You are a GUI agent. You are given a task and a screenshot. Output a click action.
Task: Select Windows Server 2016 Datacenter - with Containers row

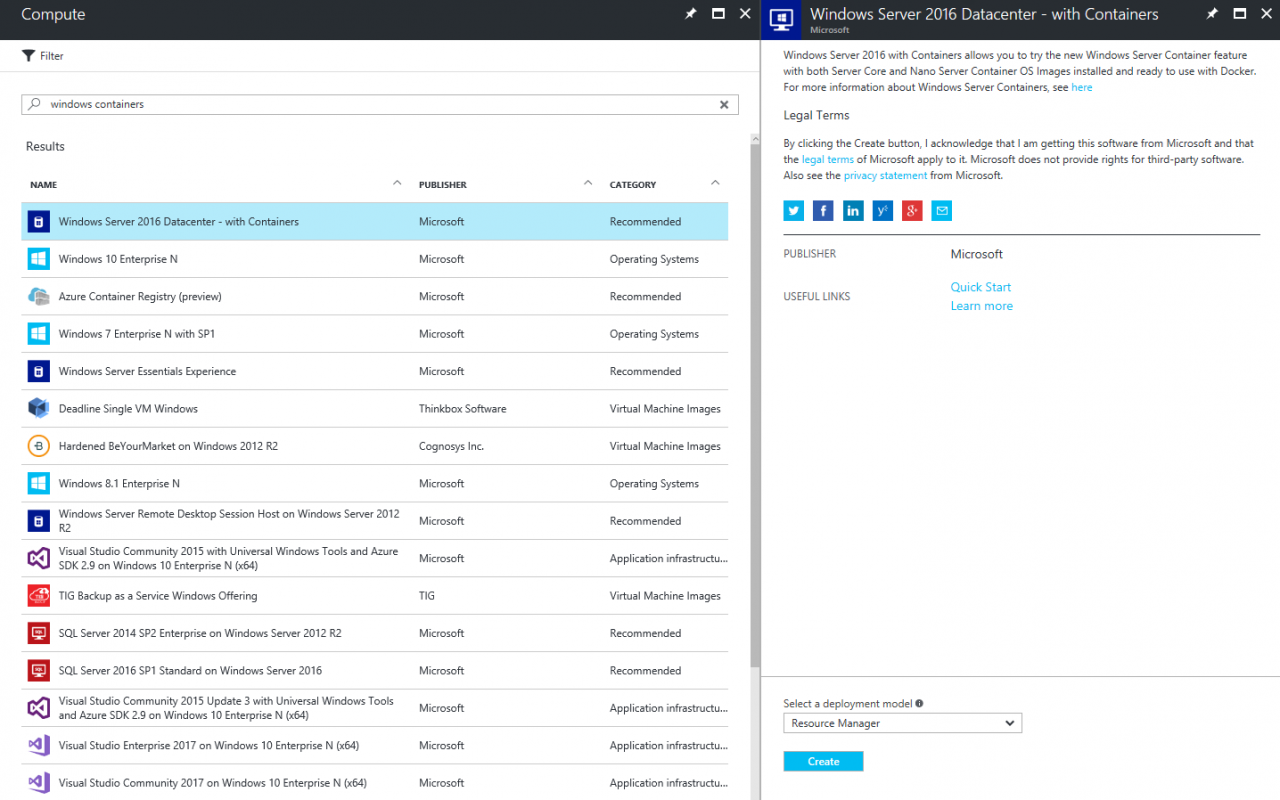coord(375,222)
